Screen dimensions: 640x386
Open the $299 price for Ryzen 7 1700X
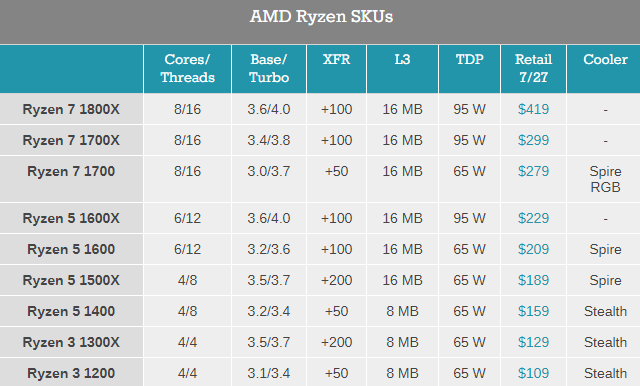click(x=533, y=140)
